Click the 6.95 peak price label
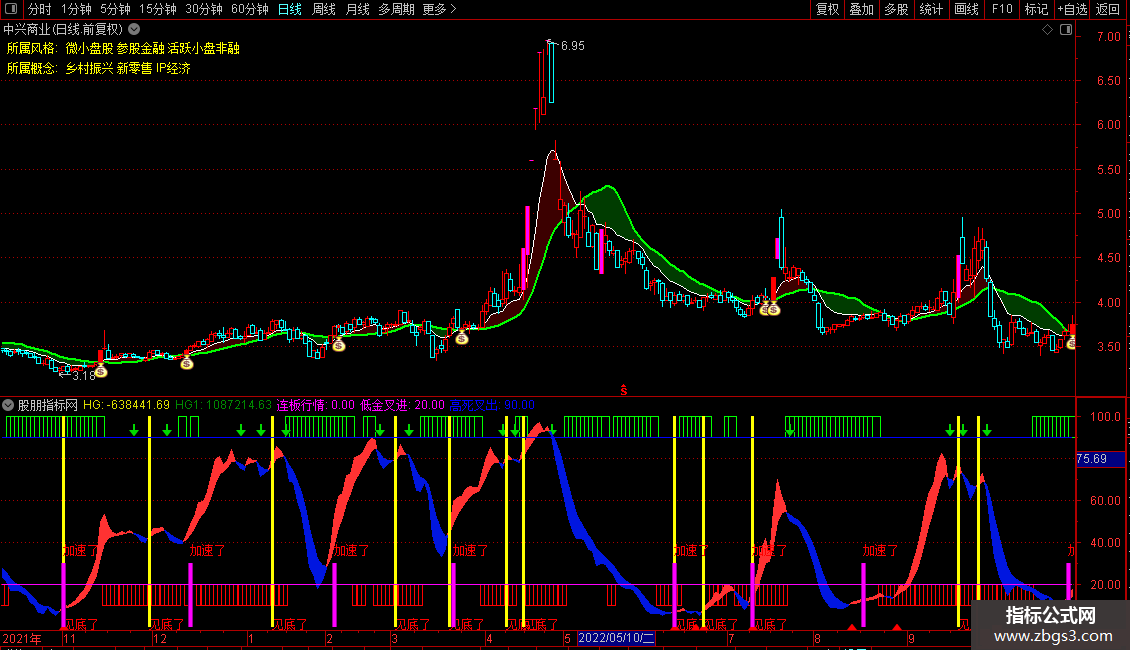1130x650 pixels. coord(572,46)
